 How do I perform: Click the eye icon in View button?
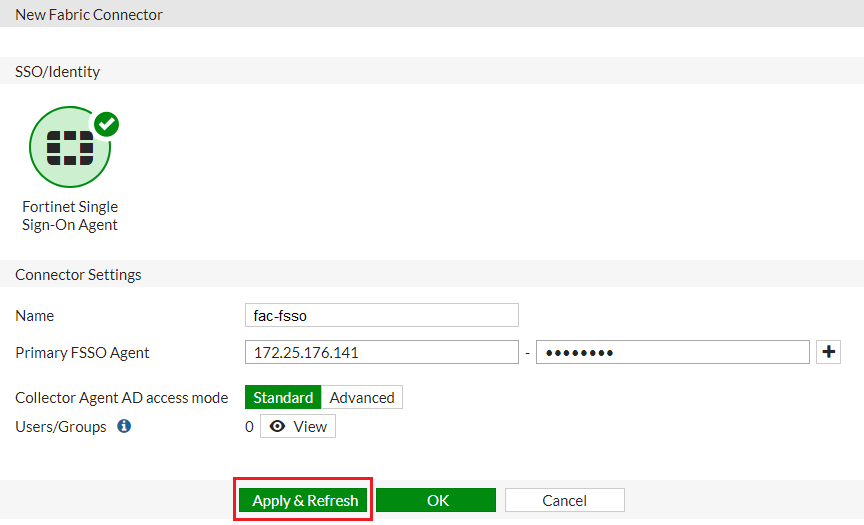pyautogui.click(x=277, y=427)
